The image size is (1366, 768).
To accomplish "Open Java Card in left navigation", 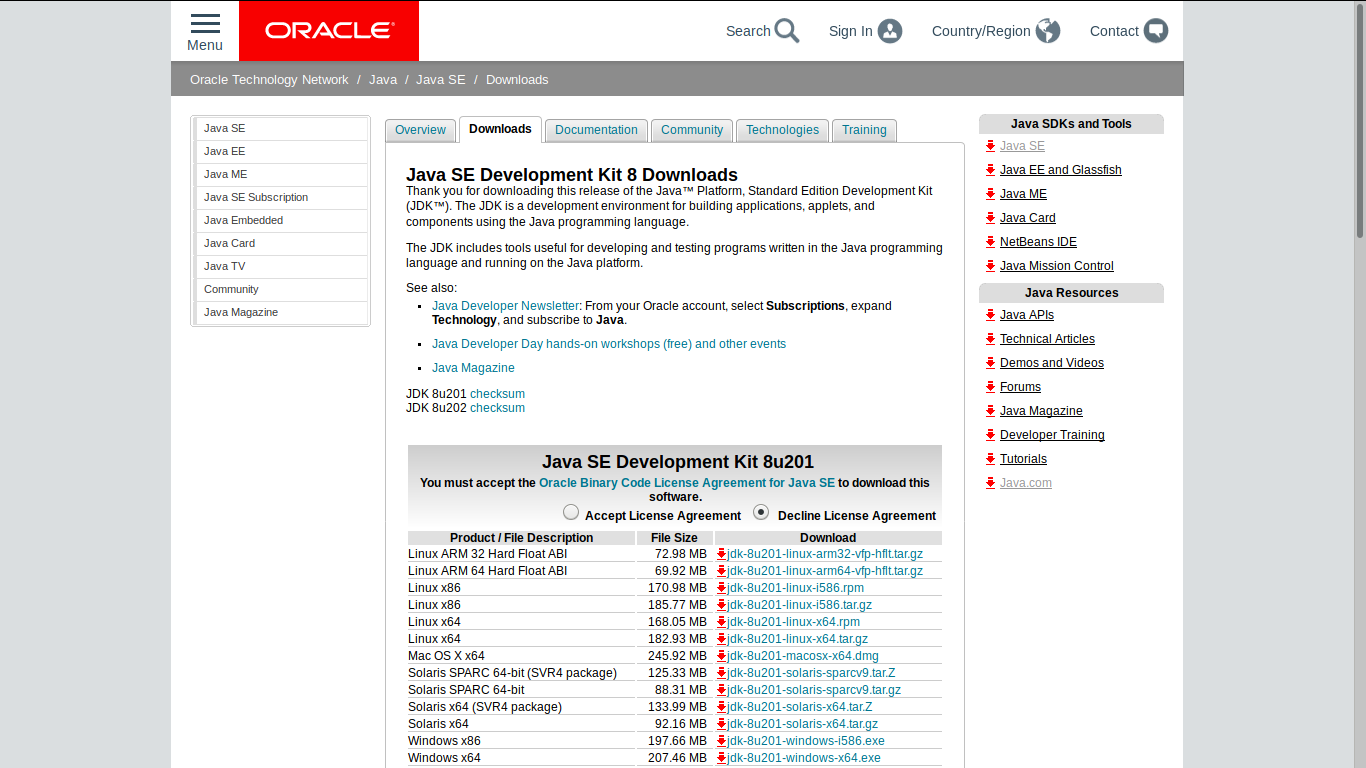I will pos(282,243).
